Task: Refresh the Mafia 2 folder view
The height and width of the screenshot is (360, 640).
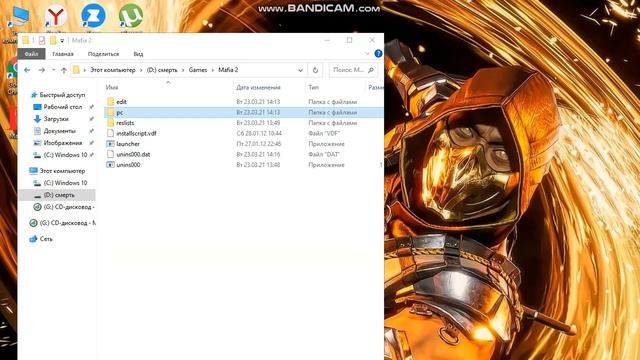Action: pos(315,70)
